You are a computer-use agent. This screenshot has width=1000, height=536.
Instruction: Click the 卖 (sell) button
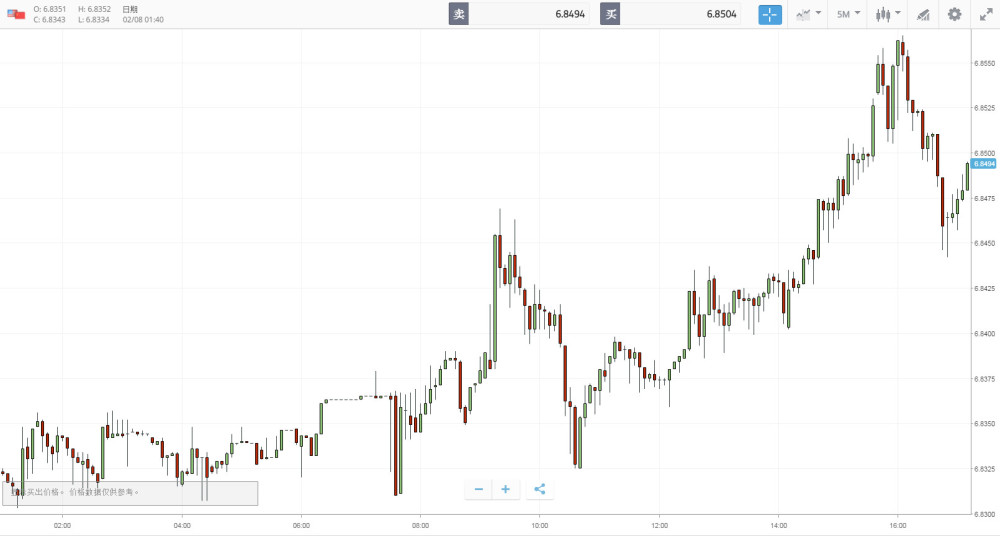pyautogui.click(x=458, y=14)
